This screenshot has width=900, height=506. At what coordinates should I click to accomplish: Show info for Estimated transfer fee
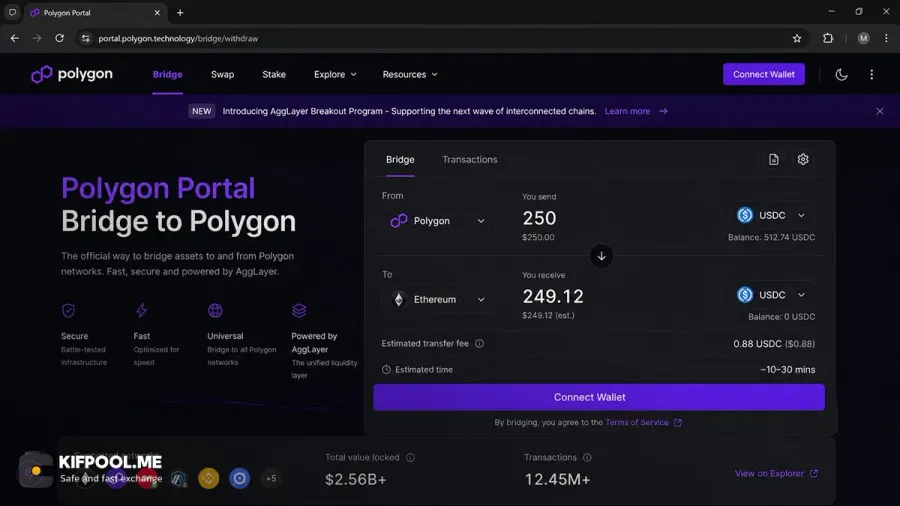[x=479, y=344]
